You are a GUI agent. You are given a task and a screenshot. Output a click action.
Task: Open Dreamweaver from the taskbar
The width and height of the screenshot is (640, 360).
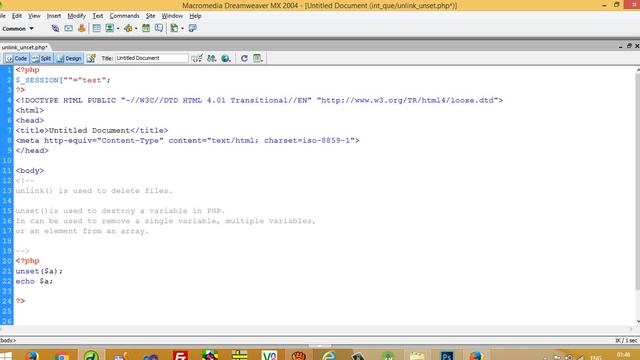91,356
